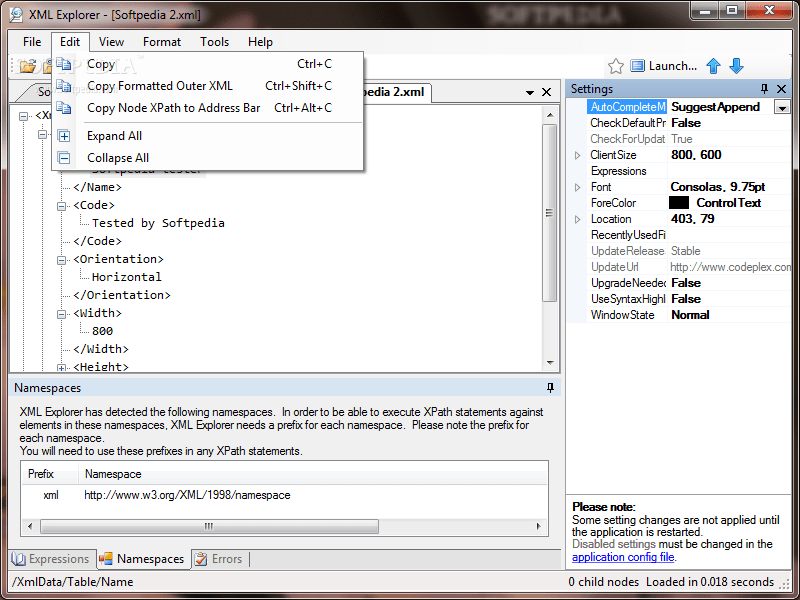Click the Expand All menu entry
The image size is (800, 600).
click(115, 136)
